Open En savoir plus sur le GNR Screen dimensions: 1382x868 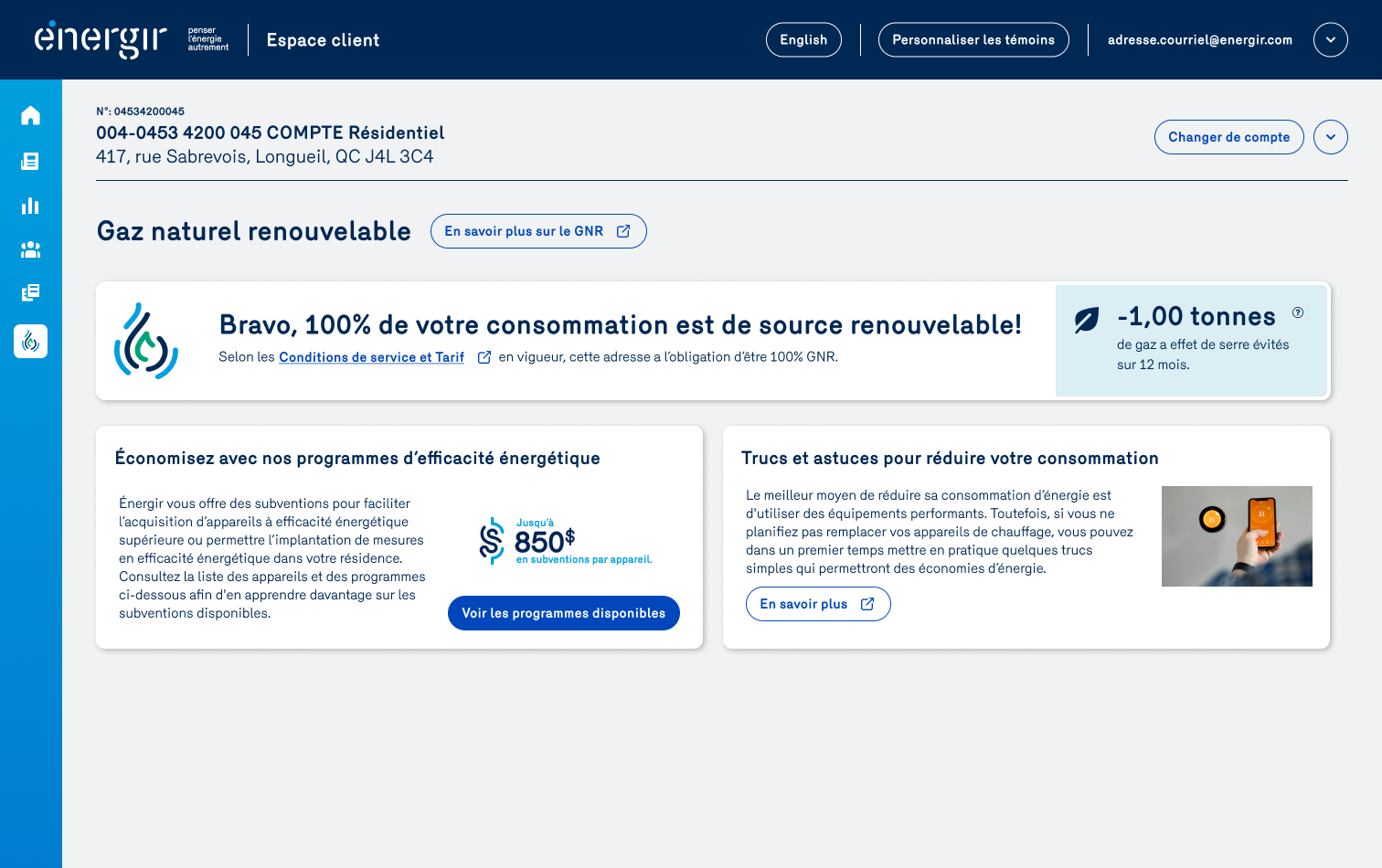[538, 231]
